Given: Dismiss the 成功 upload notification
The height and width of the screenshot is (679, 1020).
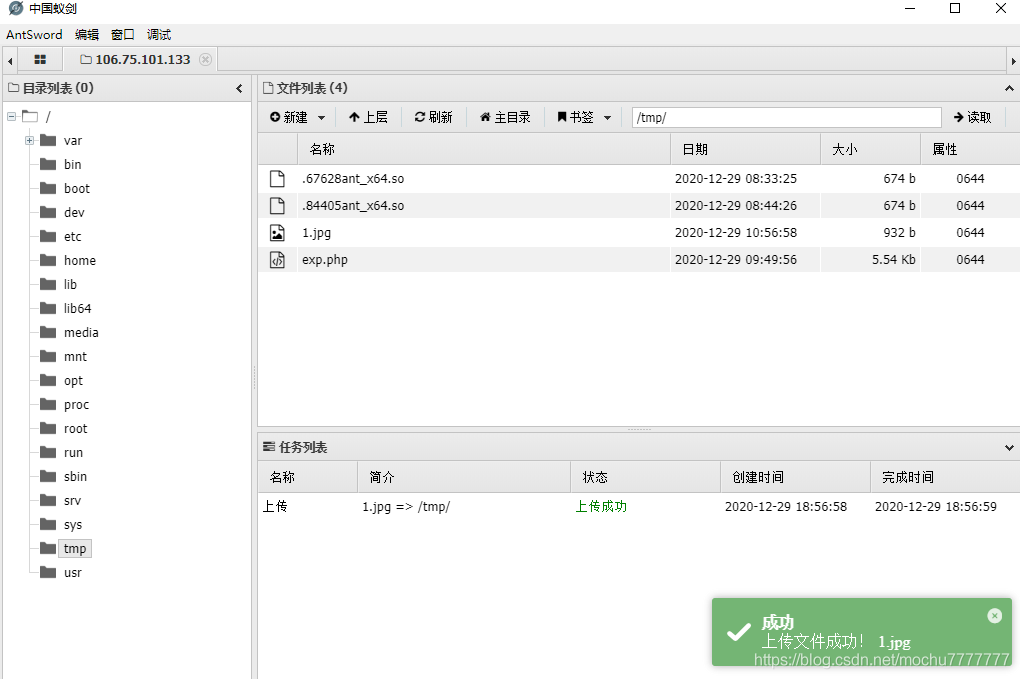Looking at the screenshot, I should [994, 615].
